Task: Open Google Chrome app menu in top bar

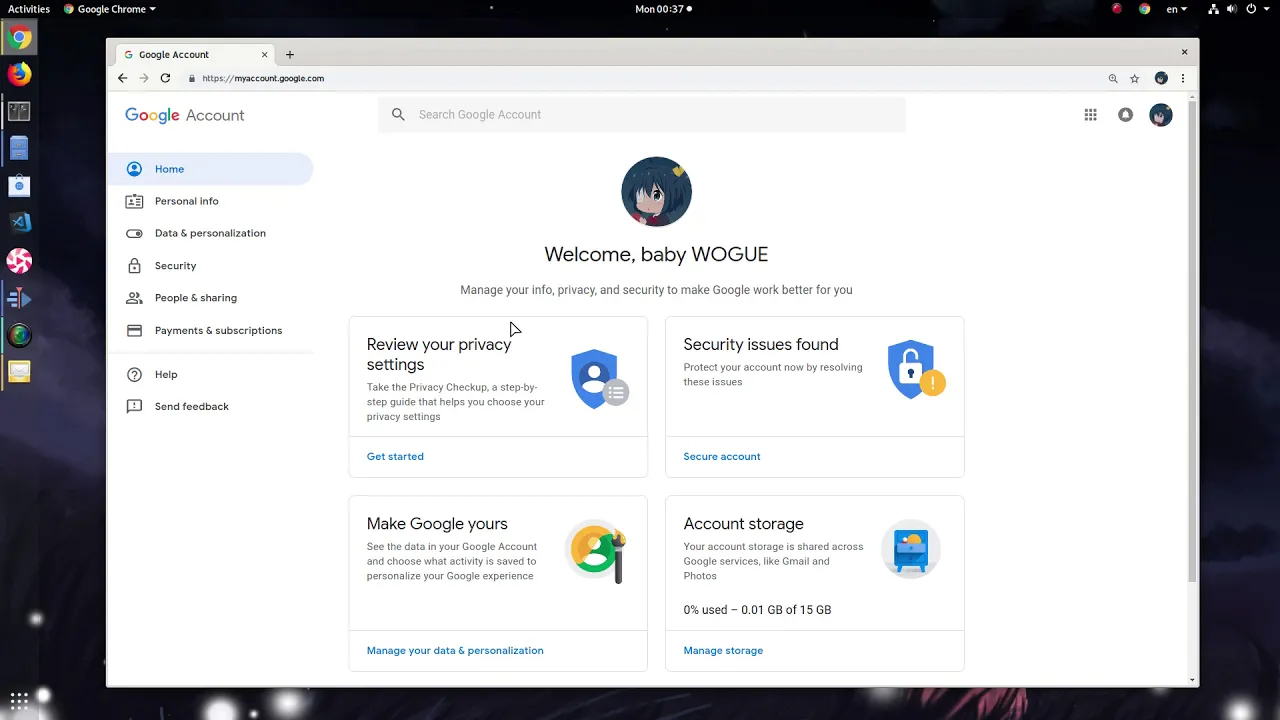Action: point(110,9)
